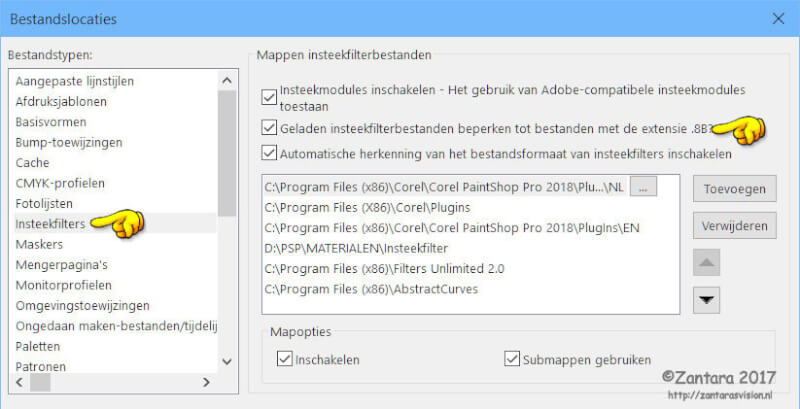This screenshot has height=409, width=800.
Task: Select Ongedaan maken-bestanden entry
Action: point(114,326)
